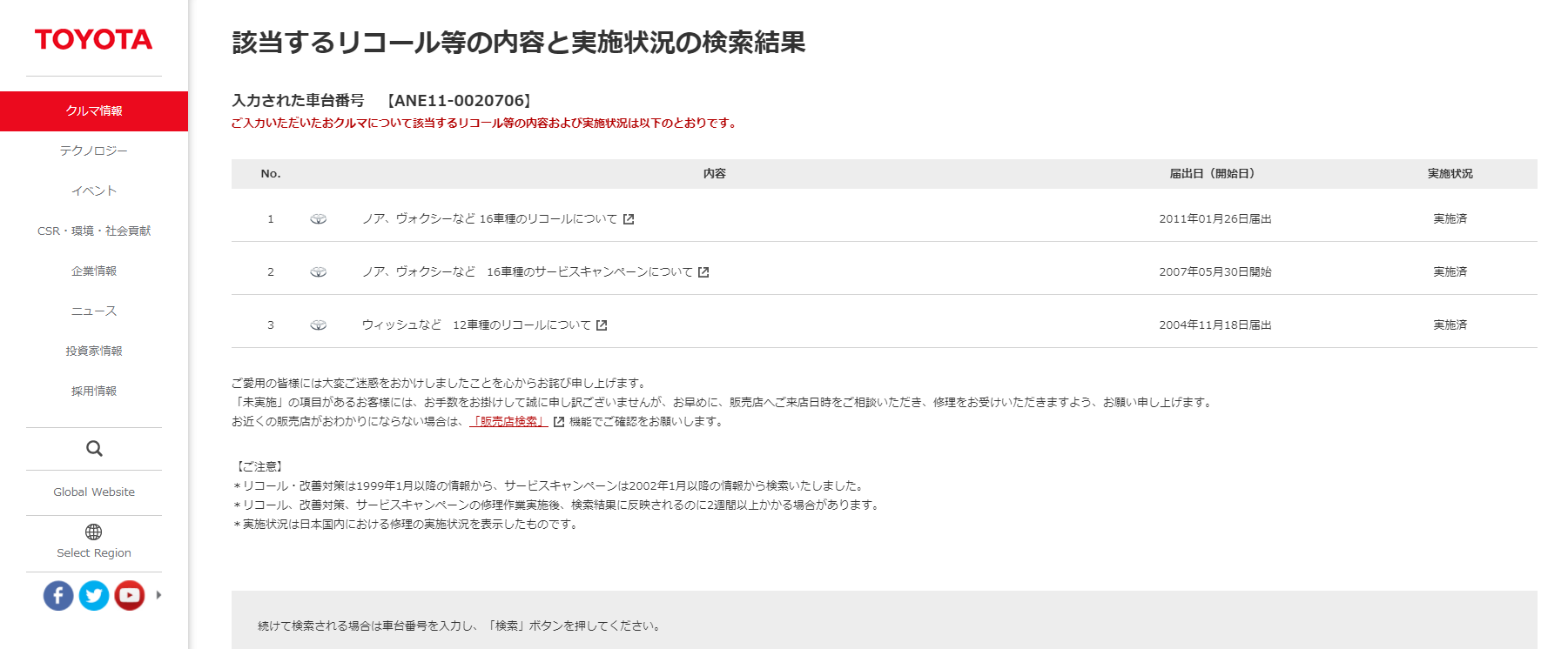Click external link icon after サービスキャンペーンについて
The width and height of the screenshot is (1568, 649).
[x=703, y=272]
